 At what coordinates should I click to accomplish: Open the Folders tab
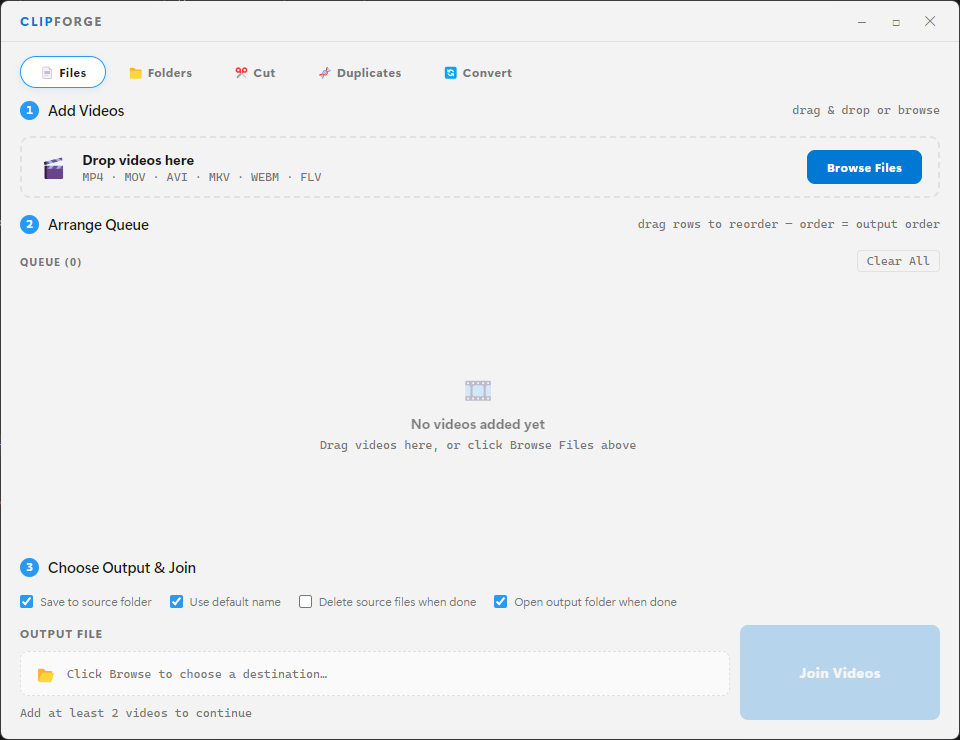160,73
